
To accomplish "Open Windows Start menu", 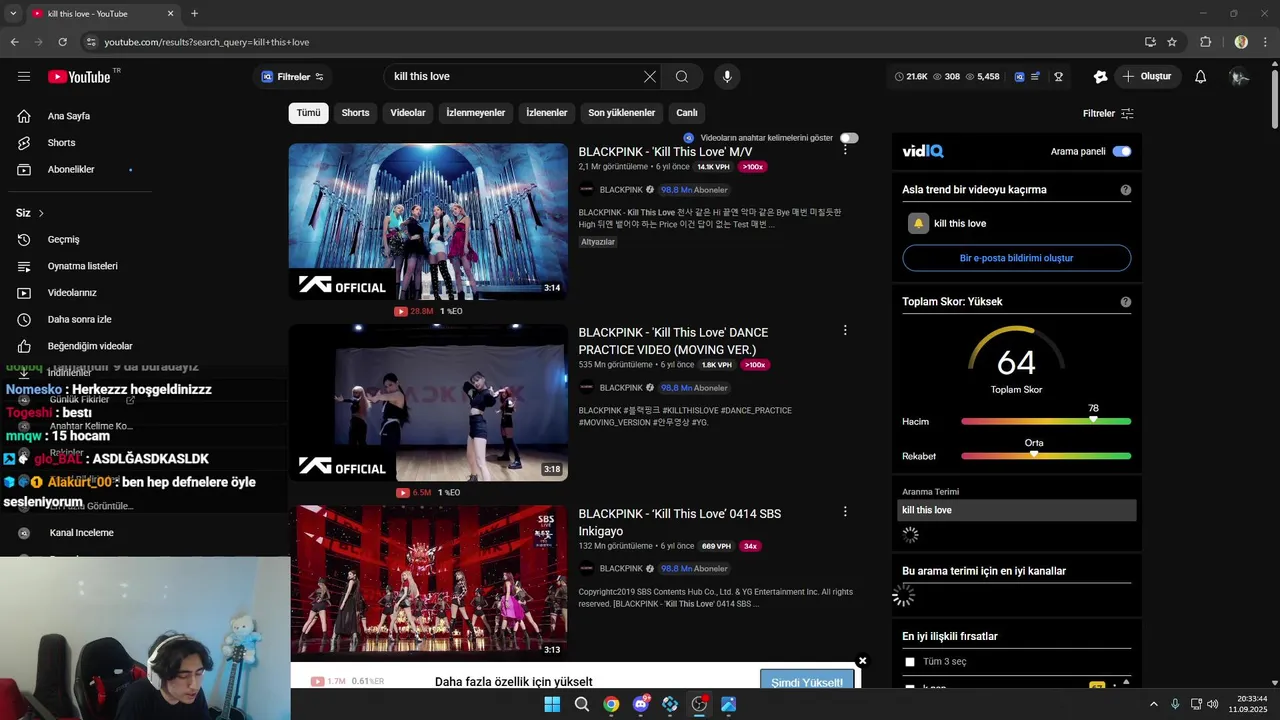I will [552, 704].
